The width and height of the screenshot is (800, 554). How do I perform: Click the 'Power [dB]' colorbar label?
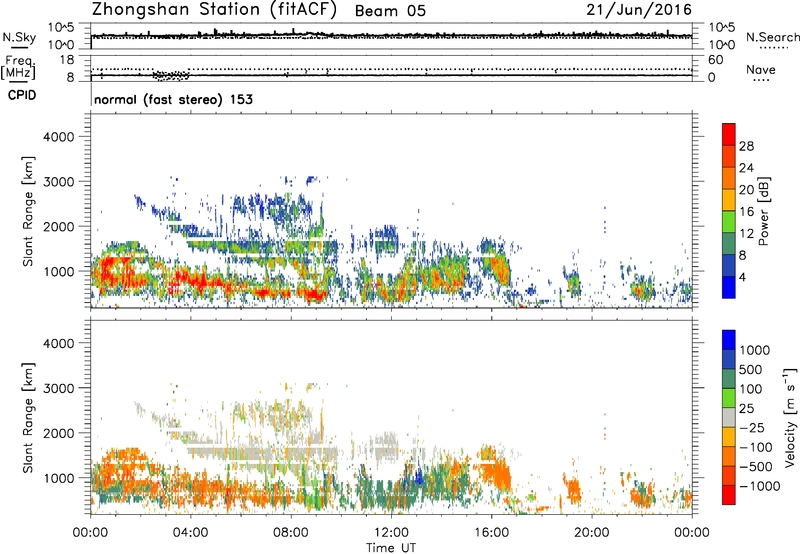pos(764,211)
